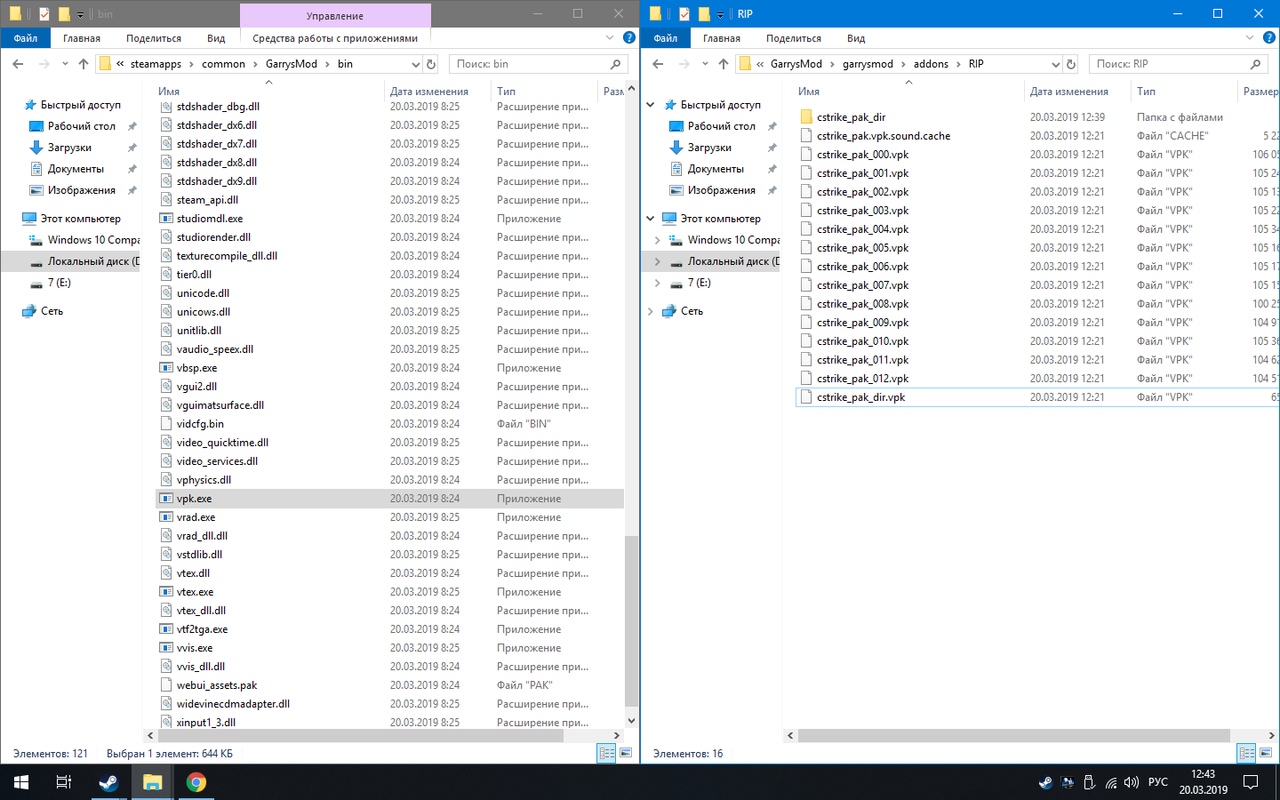
Task: Open Help via question mark in RIP window
Action: tap(1267, 38)
